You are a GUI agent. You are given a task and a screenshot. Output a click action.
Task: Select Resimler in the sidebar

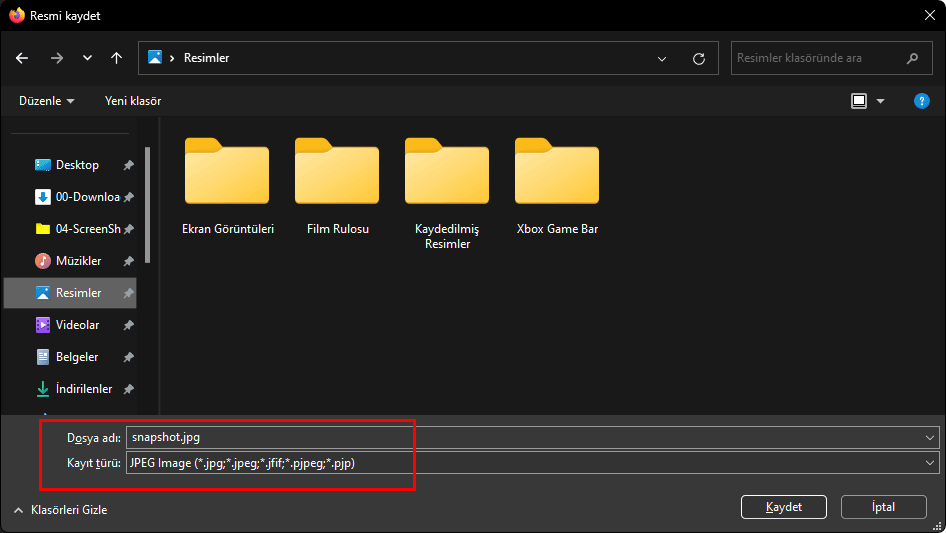point(69,293)
